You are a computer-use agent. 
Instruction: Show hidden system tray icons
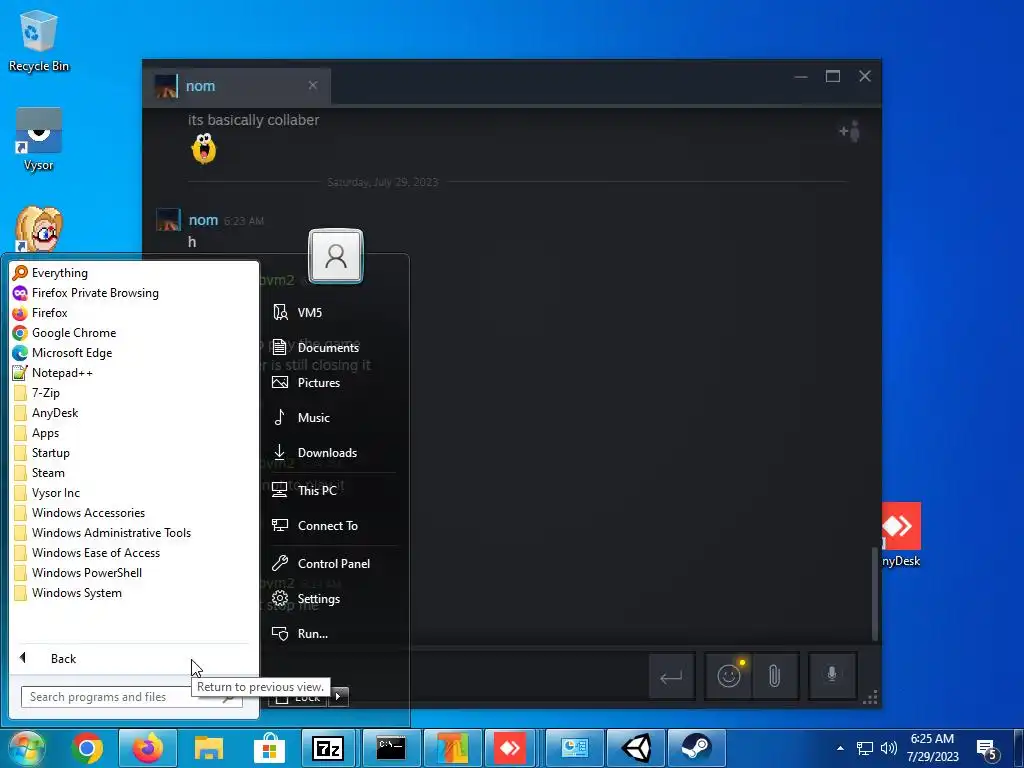coord(840,748)
